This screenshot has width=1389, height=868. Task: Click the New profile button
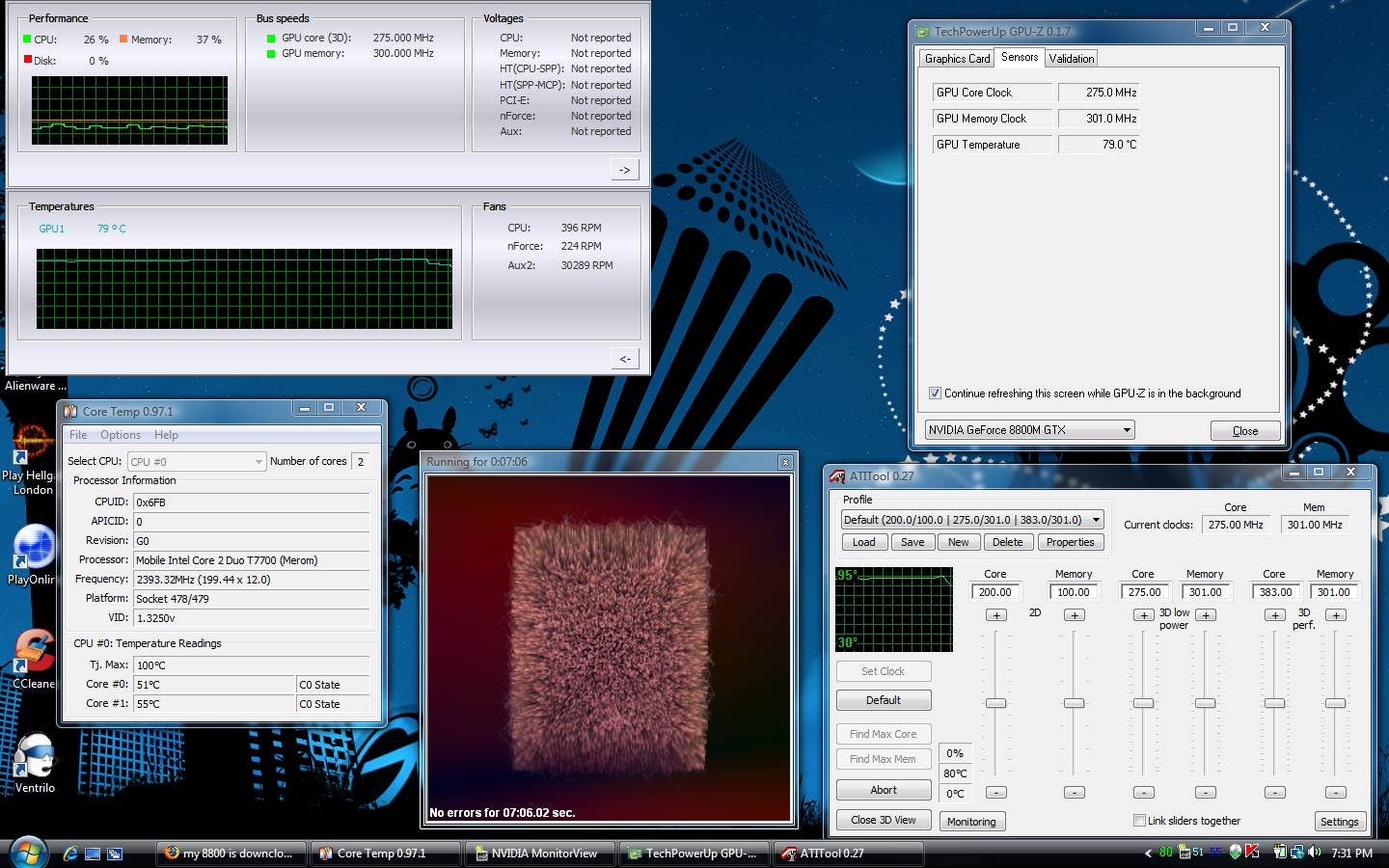959,542
